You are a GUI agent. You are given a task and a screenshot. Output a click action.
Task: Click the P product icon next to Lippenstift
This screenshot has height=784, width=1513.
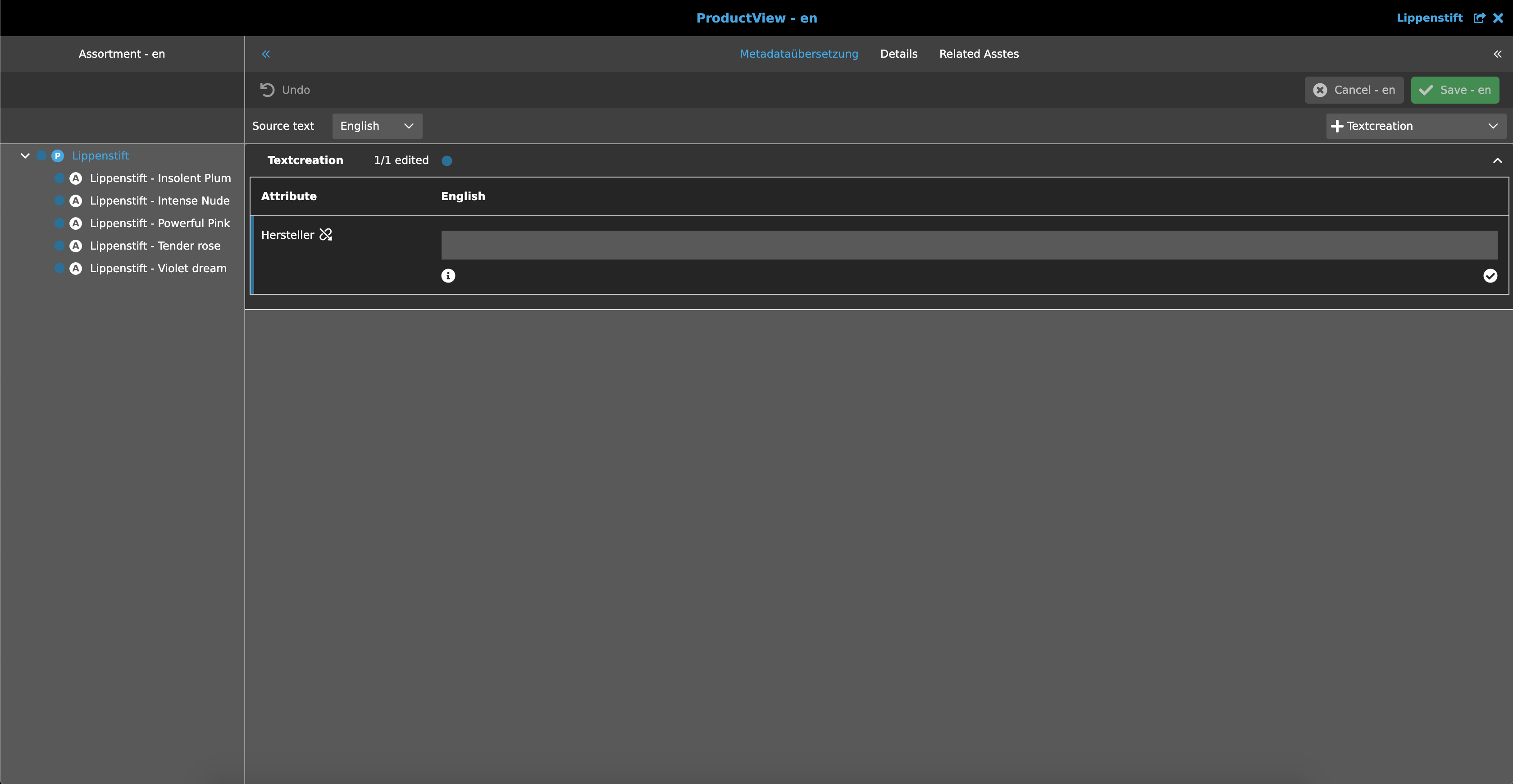58,155
